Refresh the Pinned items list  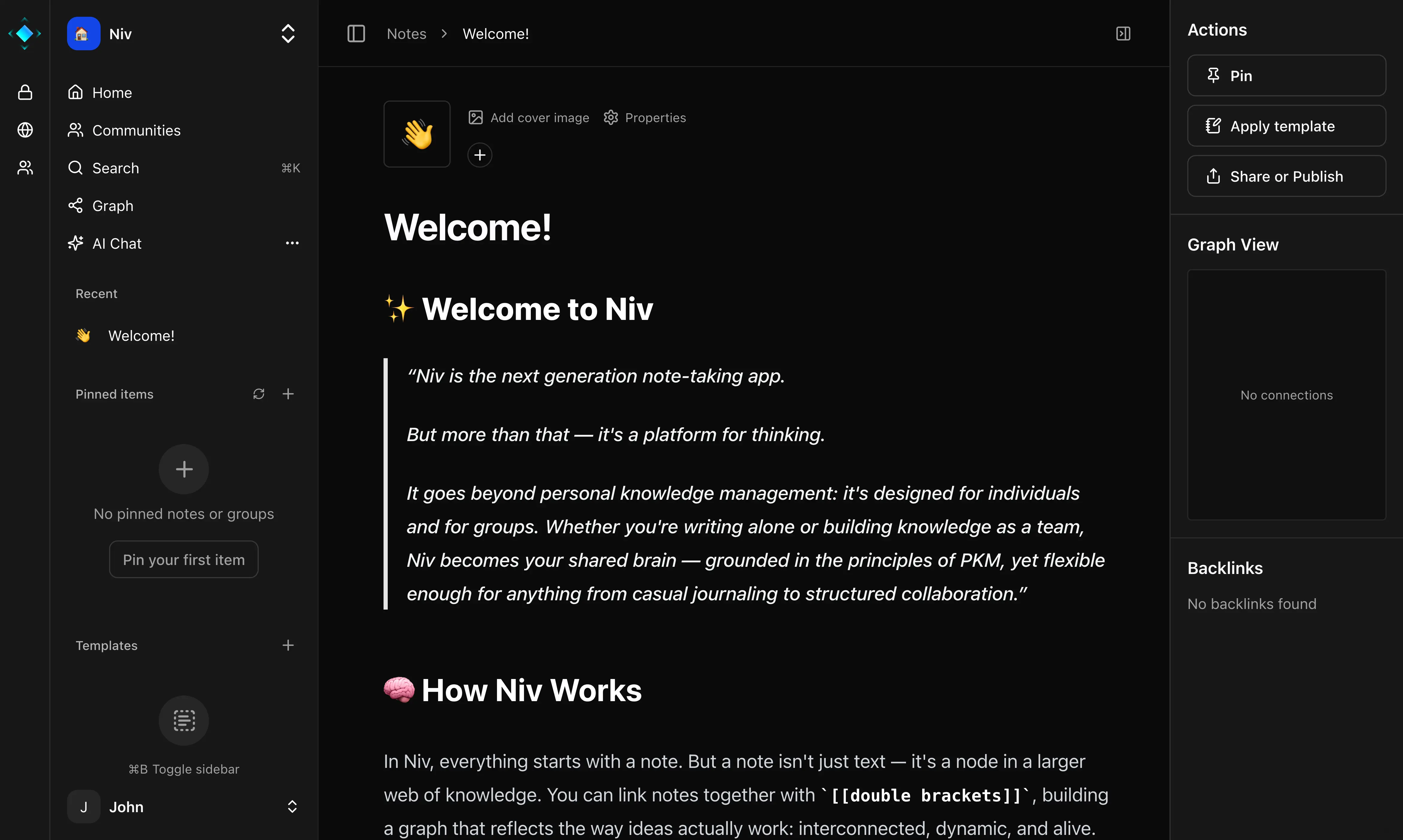[x=259, y=394]
